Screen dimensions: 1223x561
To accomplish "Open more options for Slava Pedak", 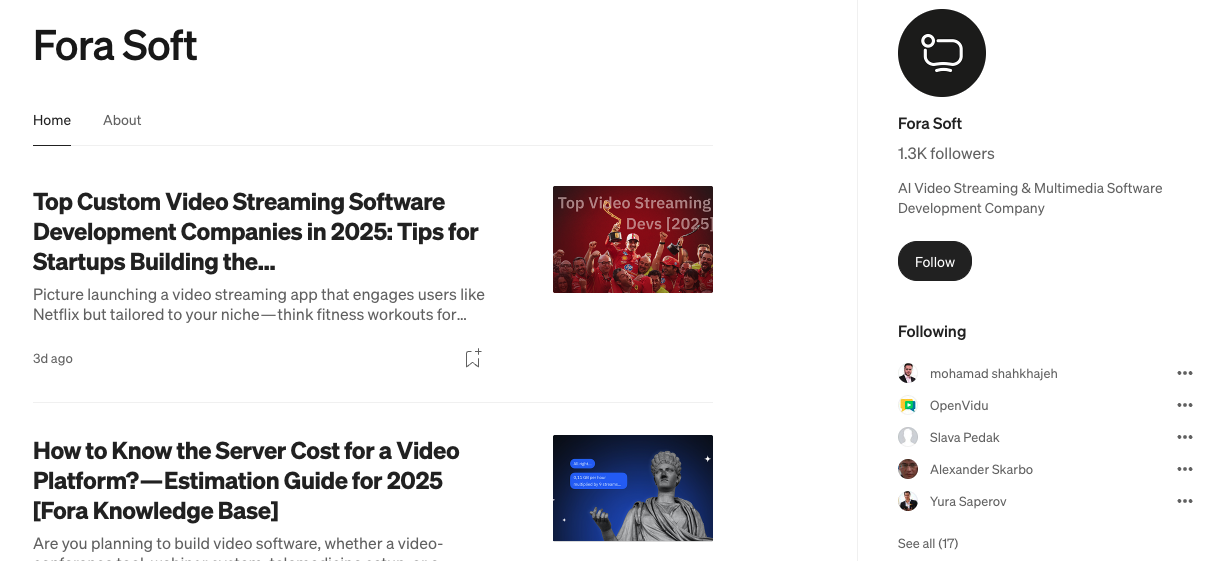I will (1185, 437).
